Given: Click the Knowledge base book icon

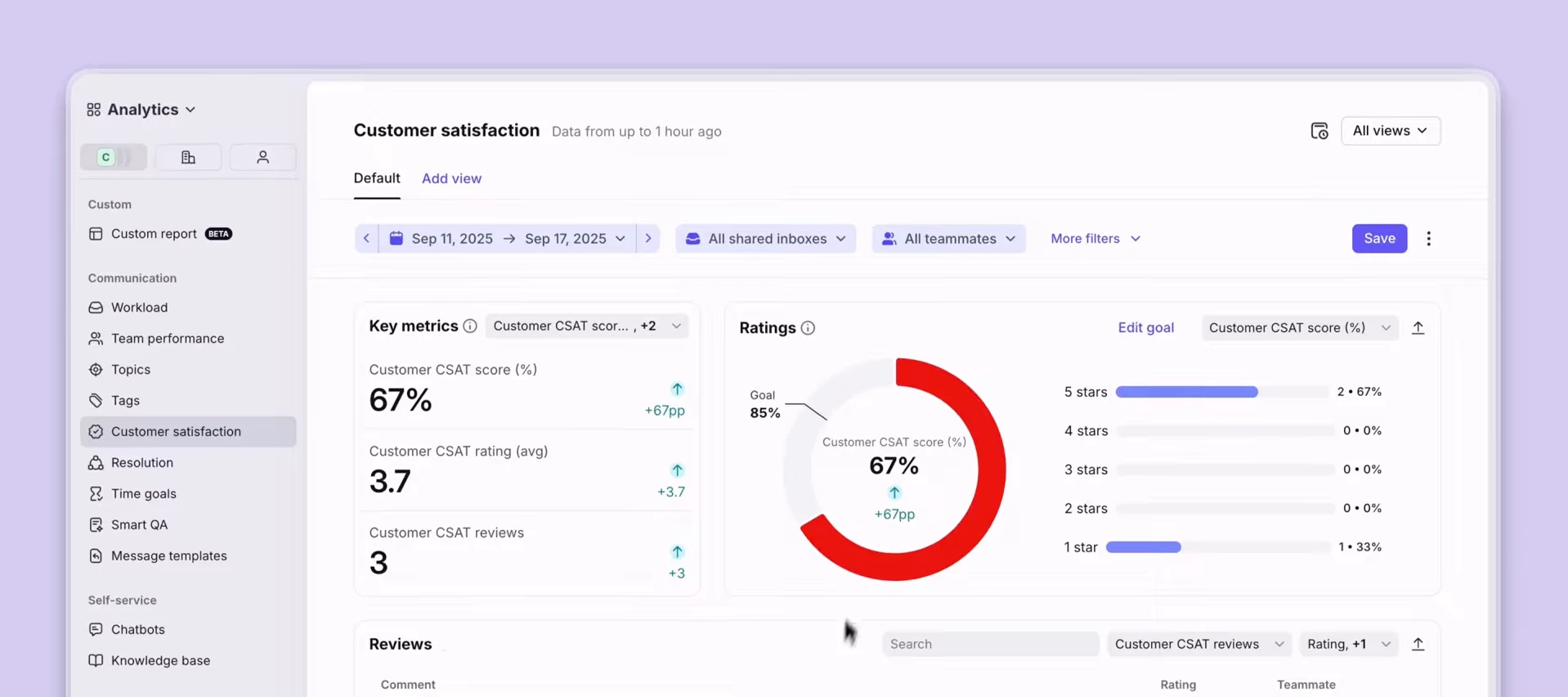Looking at the screenshot, I should (x=96, y=661).
